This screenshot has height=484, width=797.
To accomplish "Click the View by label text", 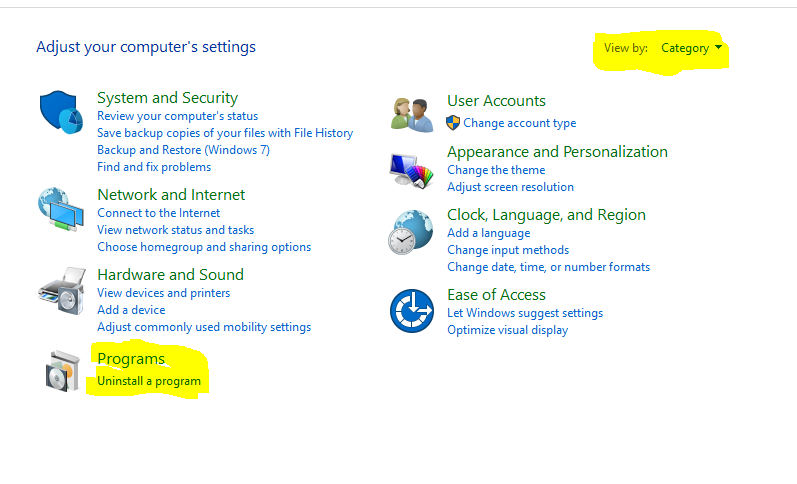I will [626, 48].
